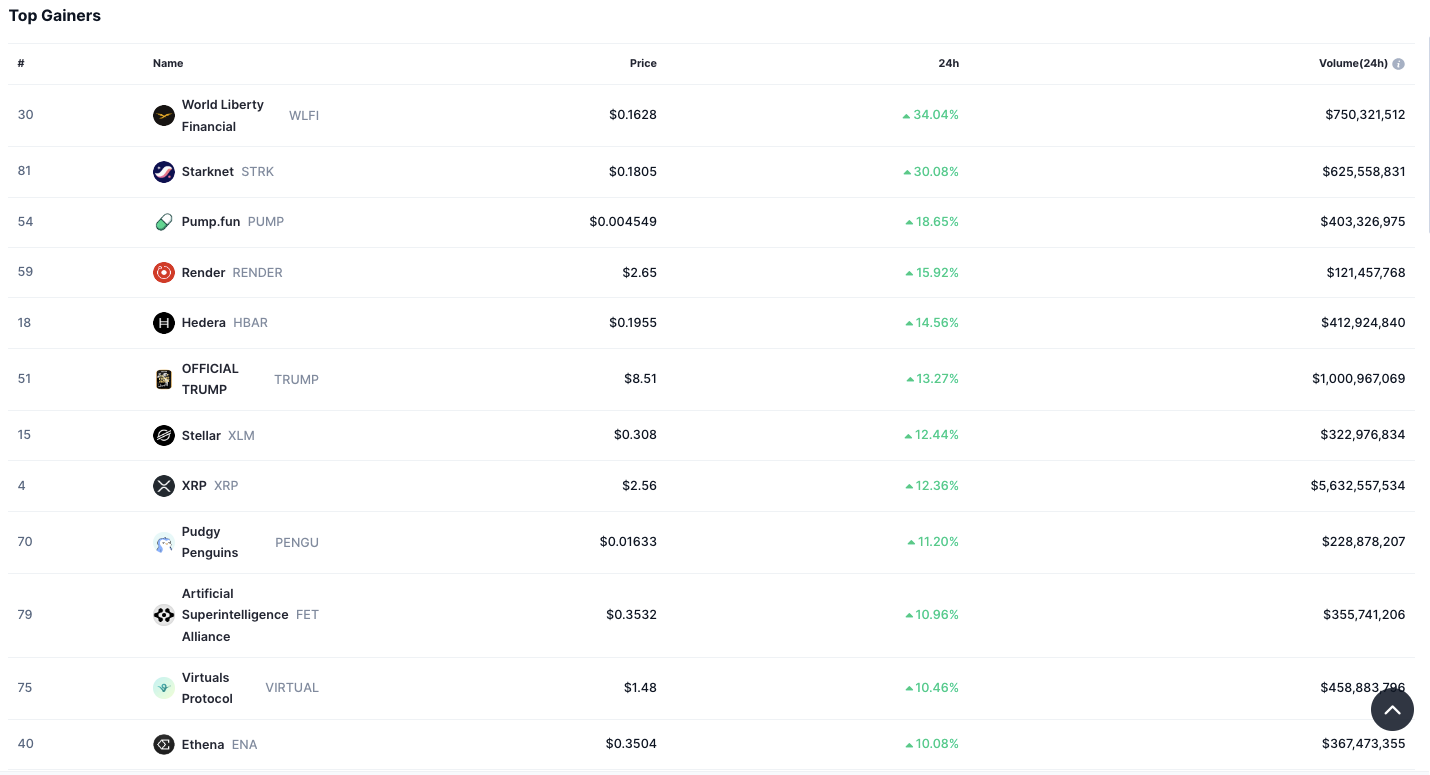Image resolution: width=1430 pixels, height=775 pixels.
Task: Click the OFFICIAL TRUMP coin icon
Action: coord(163,379)
